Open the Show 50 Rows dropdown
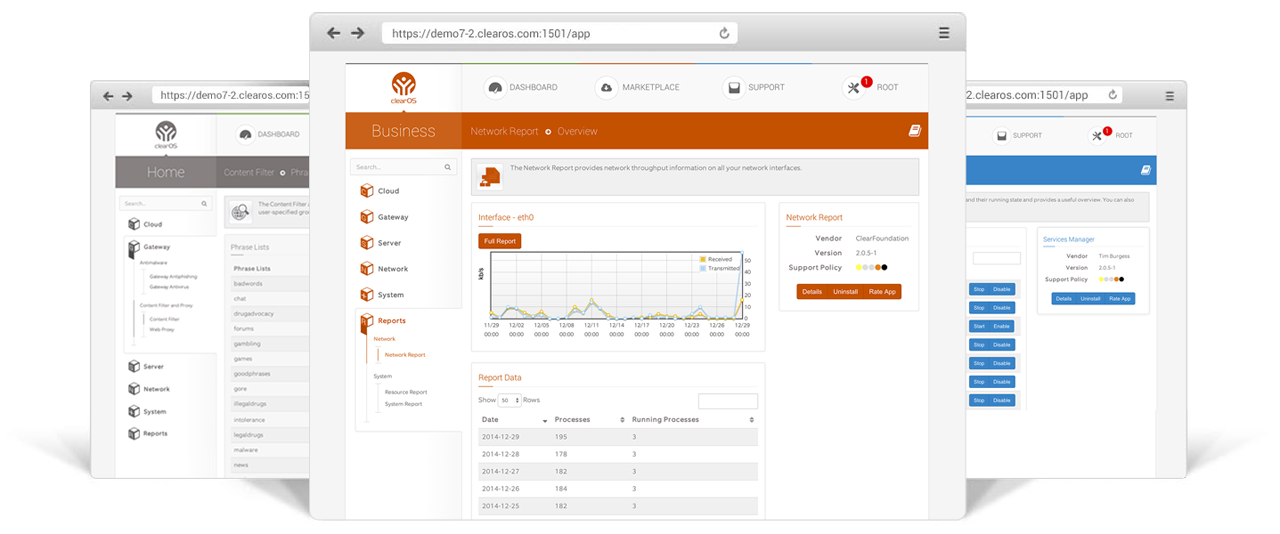Image resolution: width=1280 pixels, height=534 pixels. (x=510, y=400)
